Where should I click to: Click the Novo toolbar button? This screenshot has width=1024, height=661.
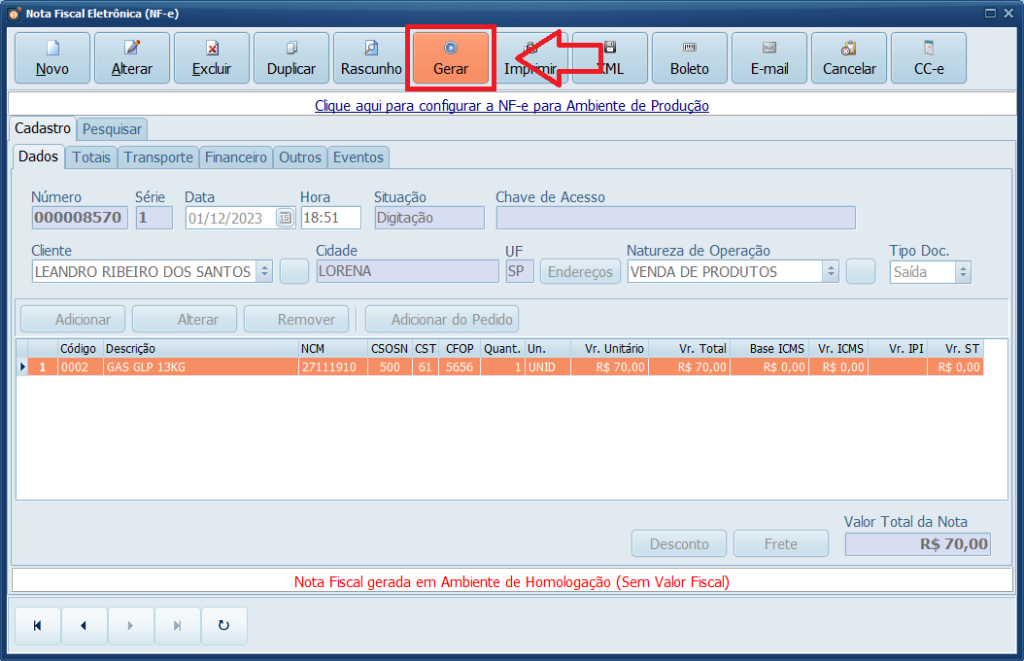[52, 58]
